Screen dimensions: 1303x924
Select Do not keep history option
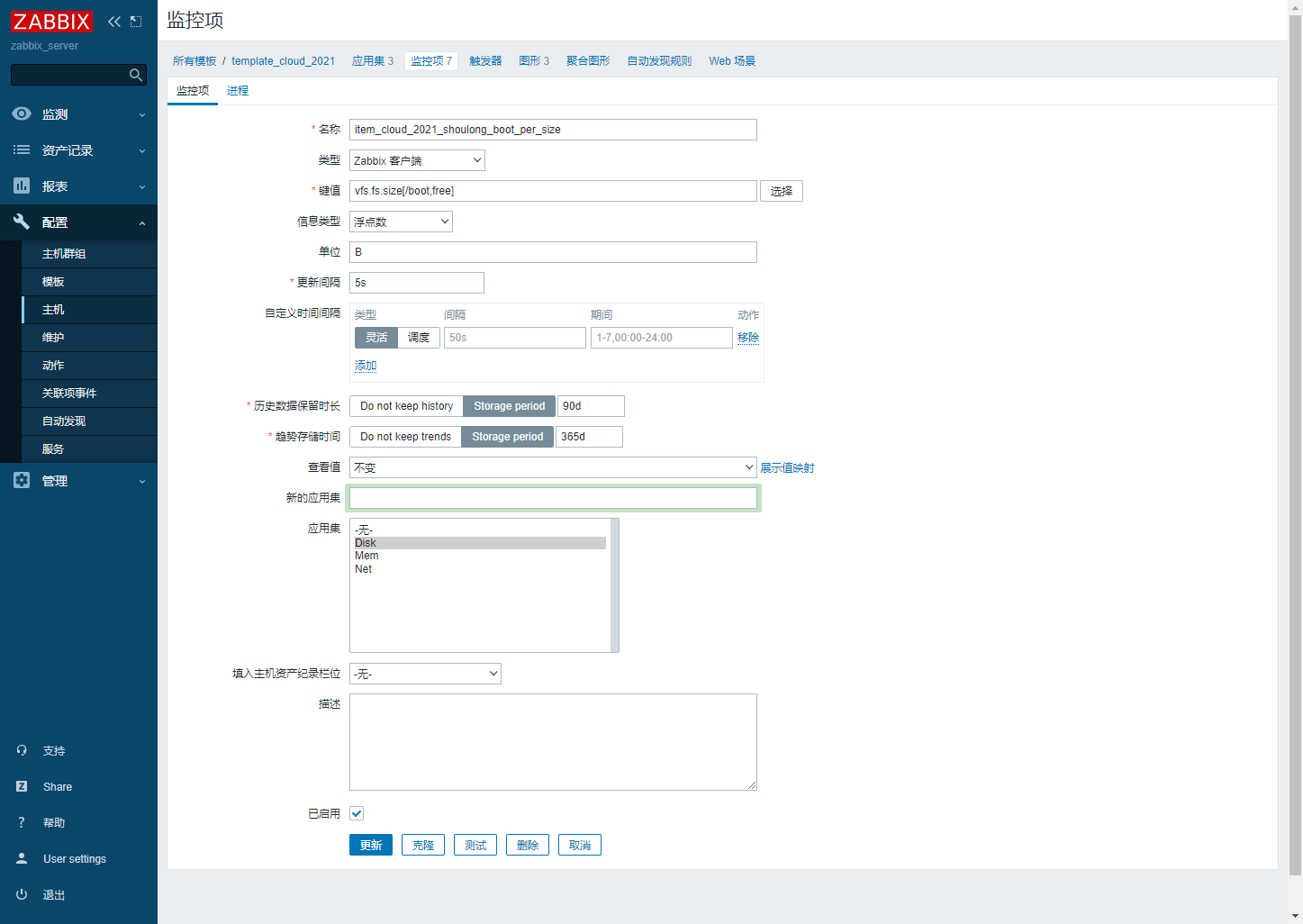point(406,406)
